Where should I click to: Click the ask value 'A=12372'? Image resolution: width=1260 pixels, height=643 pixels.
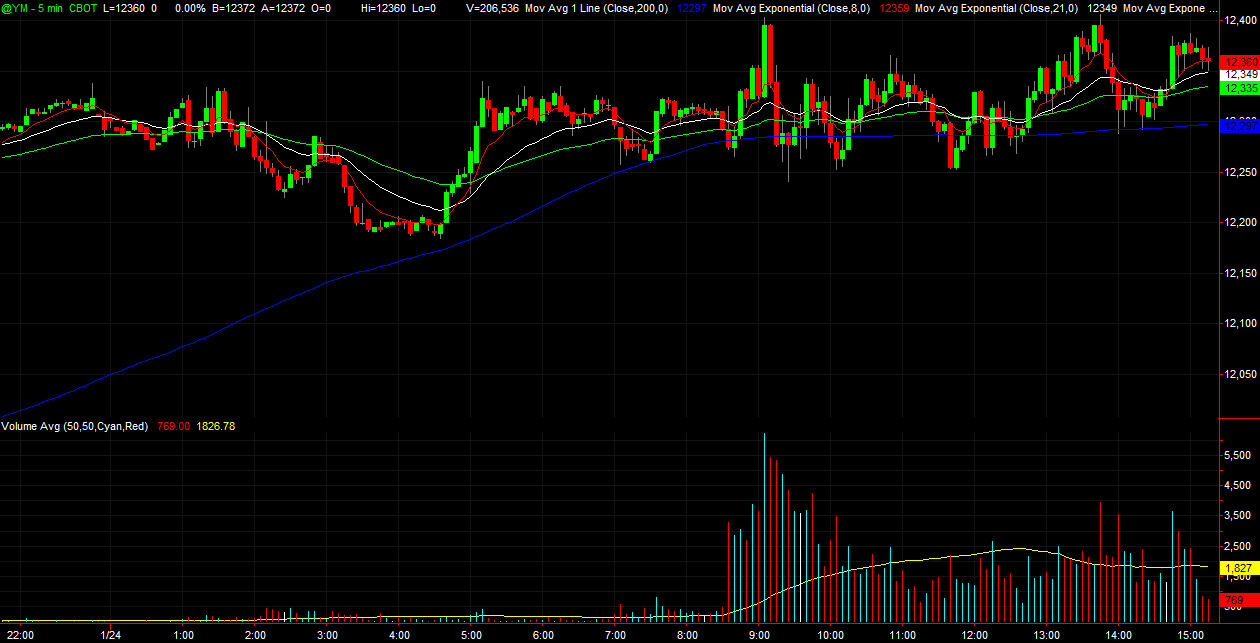coord(283,7)
